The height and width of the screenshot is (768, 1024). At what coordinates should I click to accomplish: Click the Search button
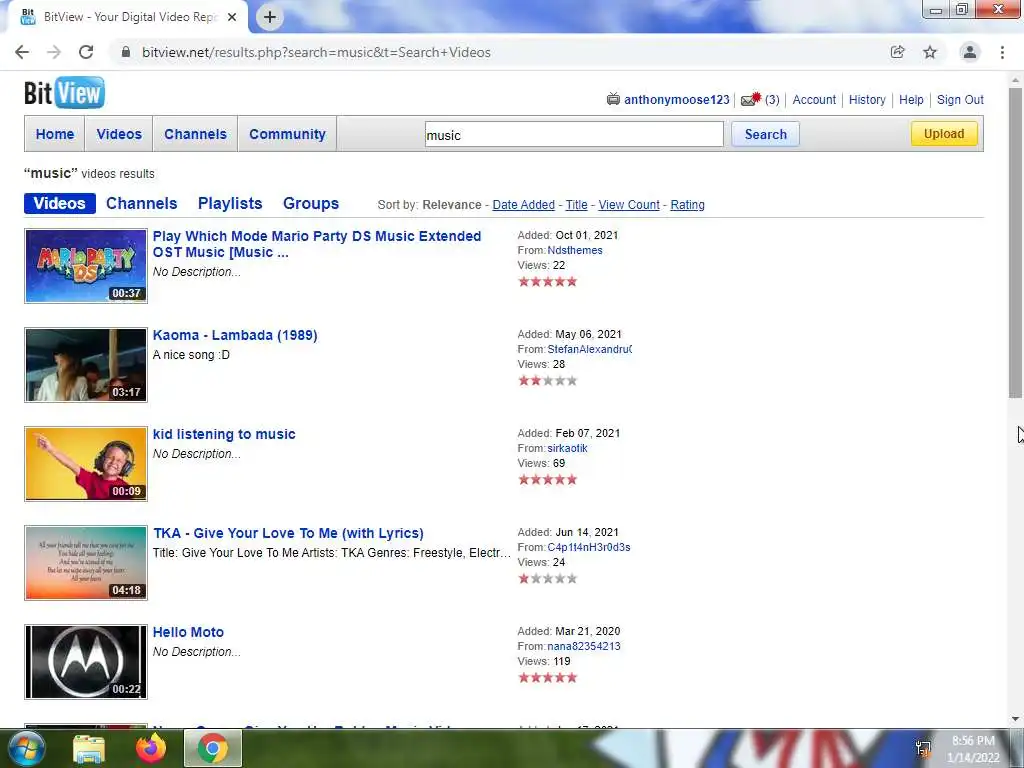765,134
